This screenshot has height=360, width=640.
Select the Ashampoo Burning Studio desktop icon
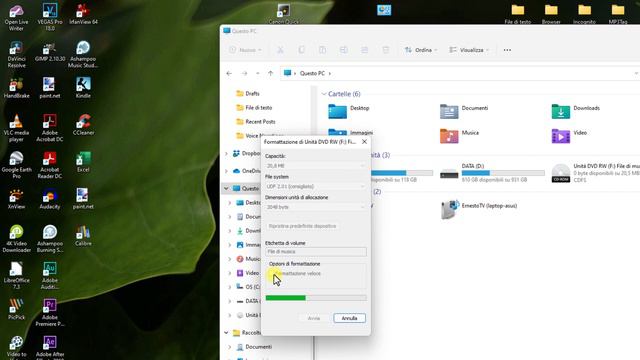[x=50, y=239]
